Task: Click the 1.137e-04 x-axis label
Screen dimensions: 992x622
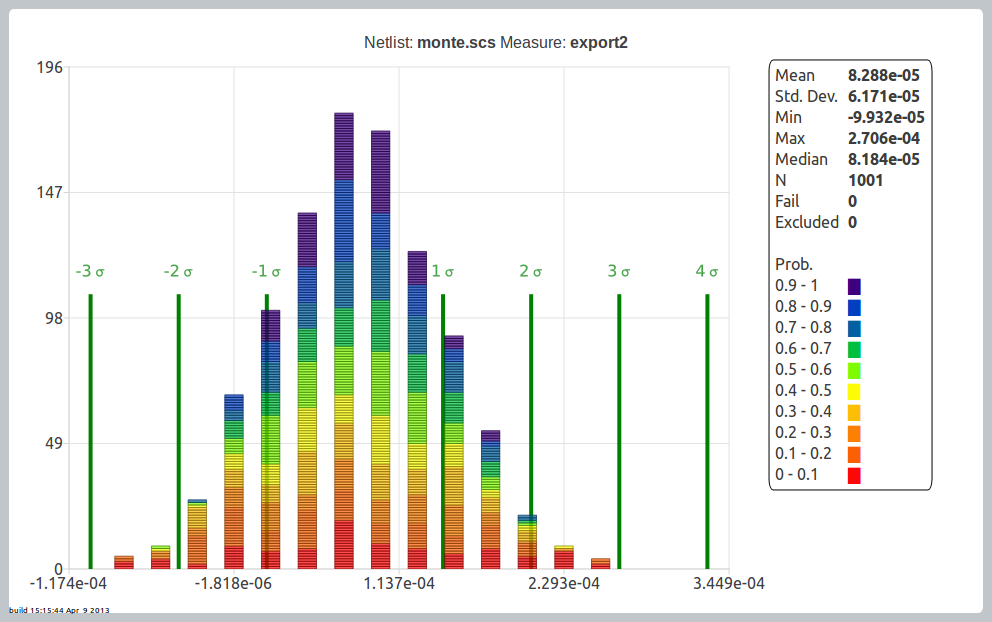Action: [399, 584]
